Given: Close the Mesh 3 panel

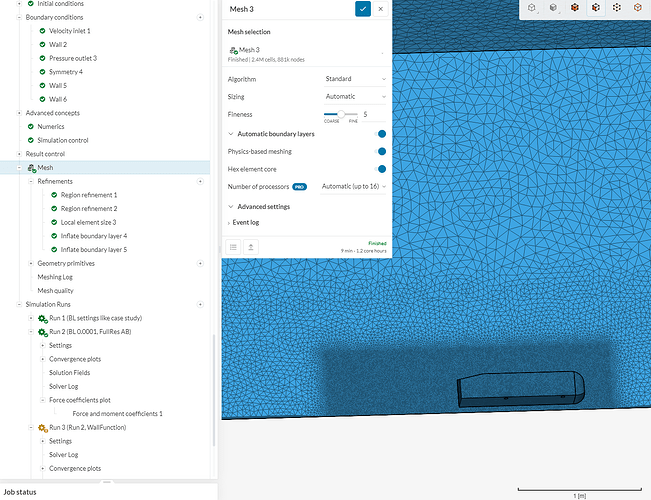Looking at the screenshot, I should tap(380, 9).
